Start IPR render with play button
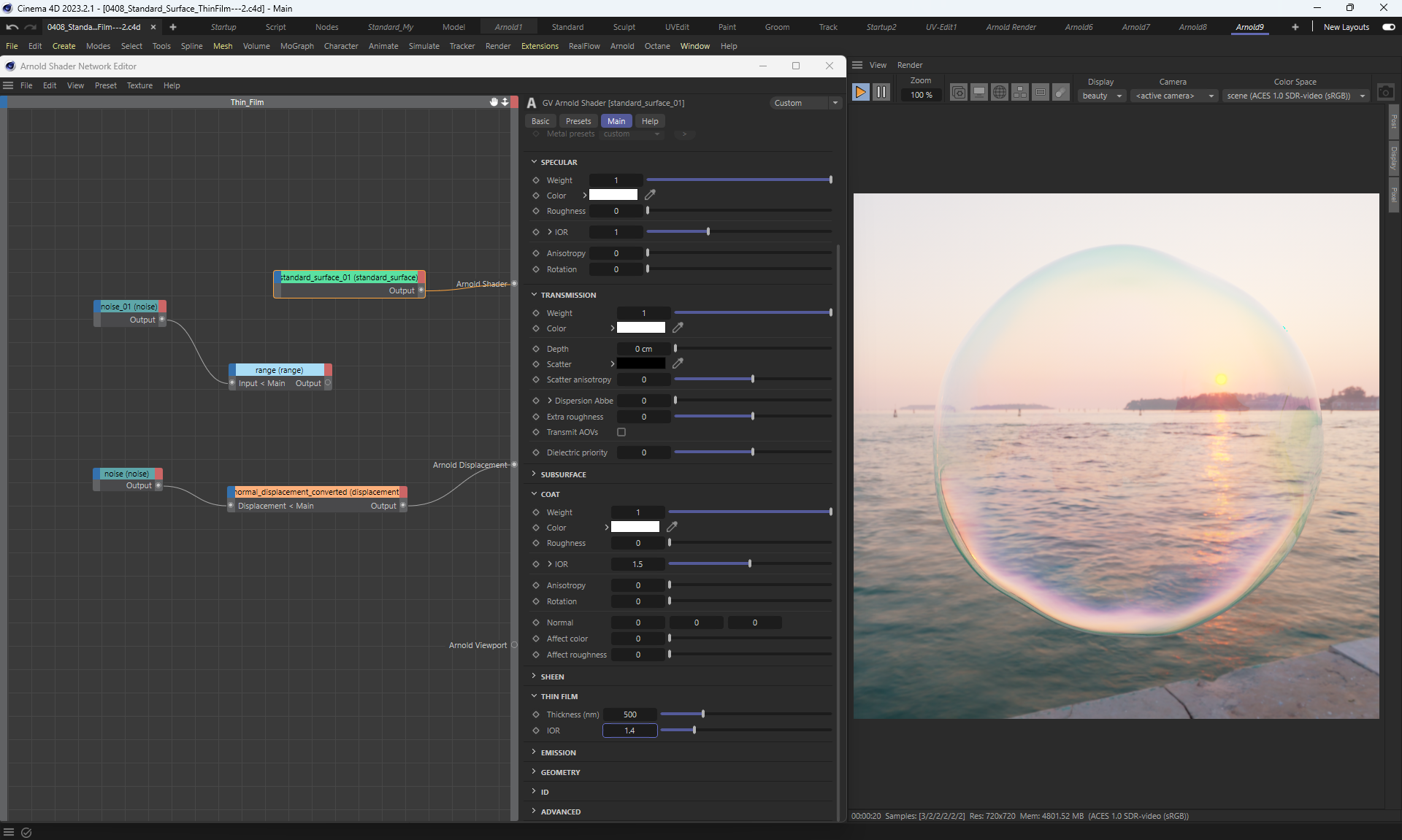The height and width of the screenshot is (840, 1402). tap(860, 92)
